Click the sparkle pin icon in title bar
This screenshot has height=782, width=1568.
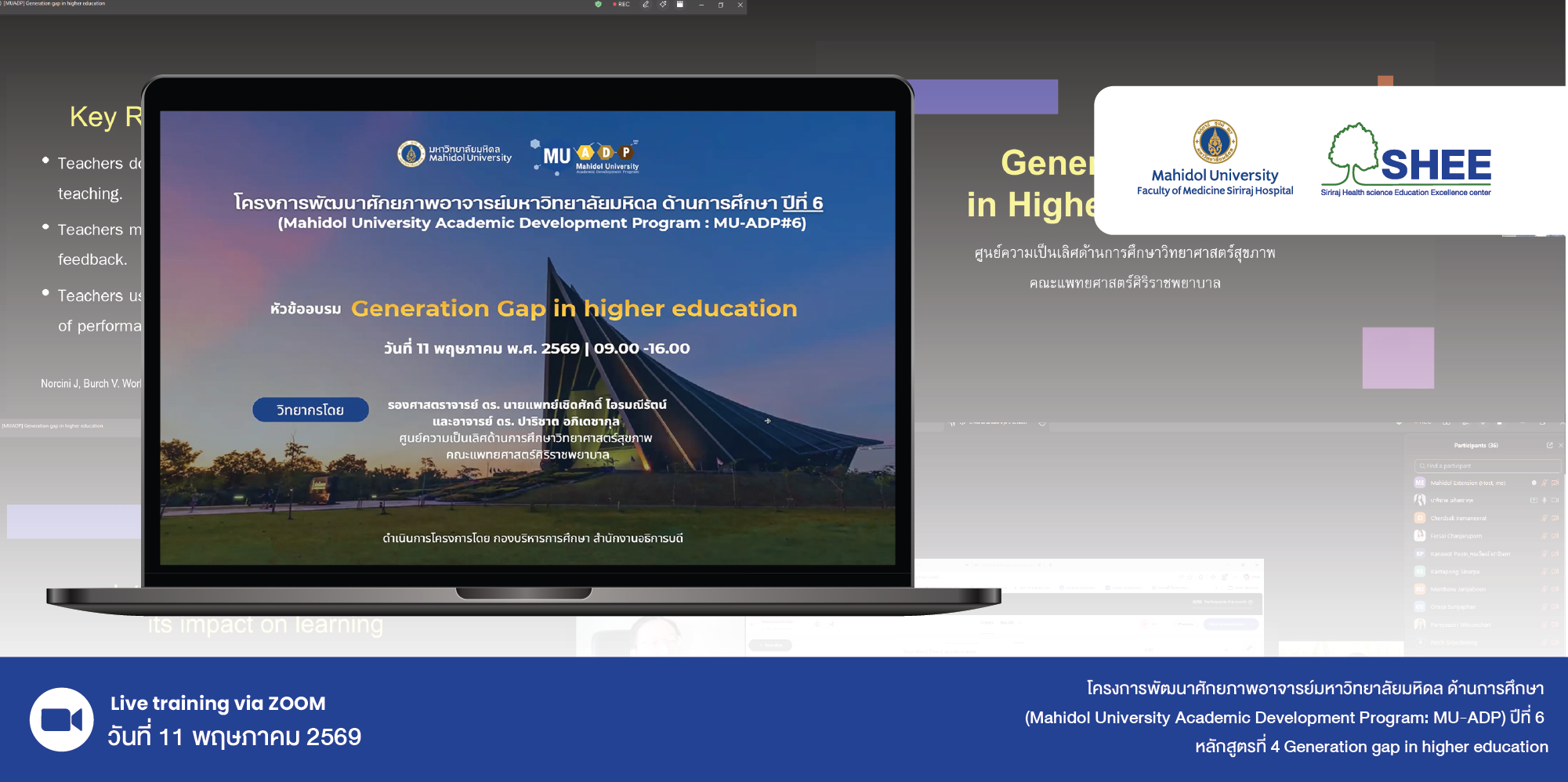(x=663, y=5)
